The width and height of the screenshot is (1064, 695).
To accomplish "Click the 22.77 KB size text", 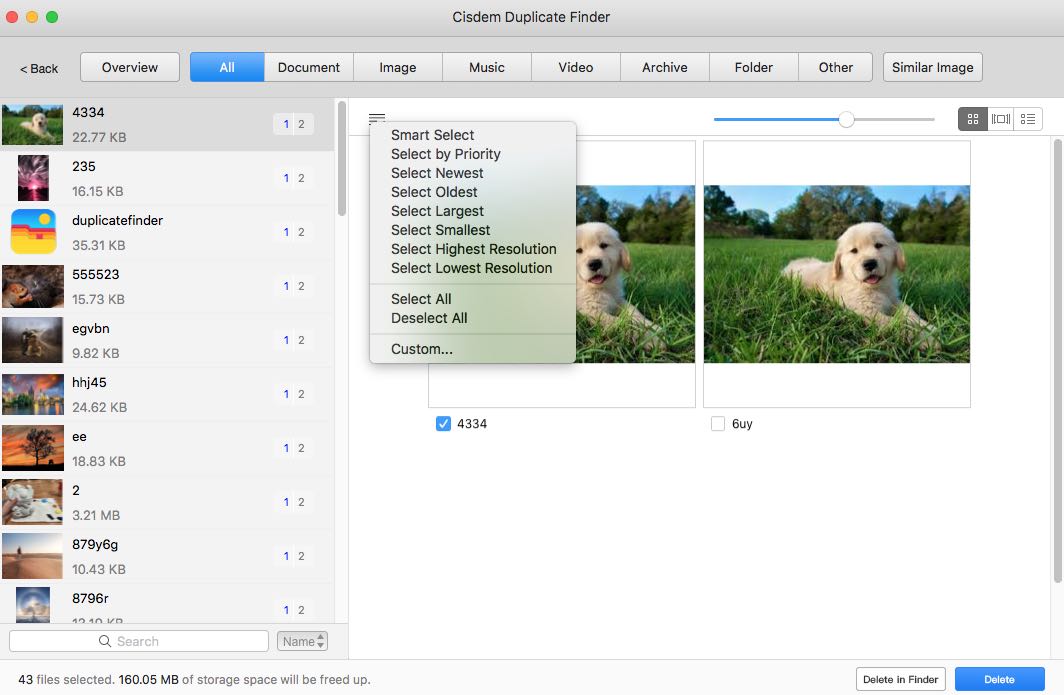I will pos(99,137).
